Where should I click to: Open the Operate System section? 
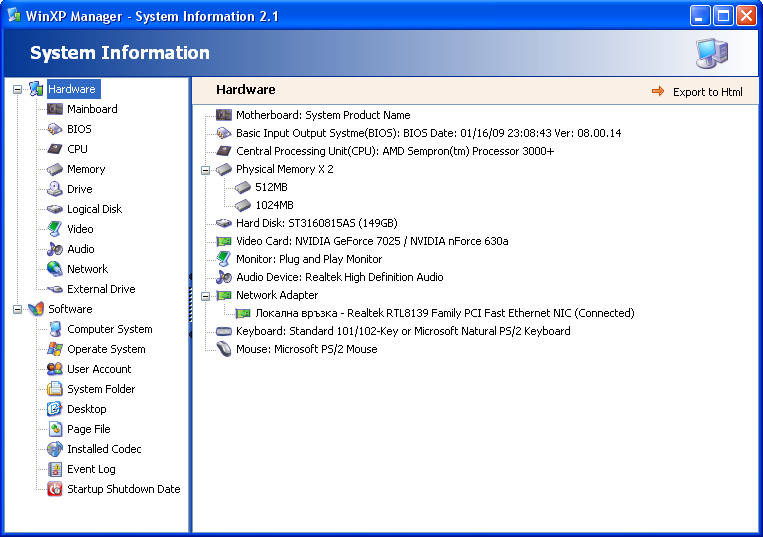point(106,349)
